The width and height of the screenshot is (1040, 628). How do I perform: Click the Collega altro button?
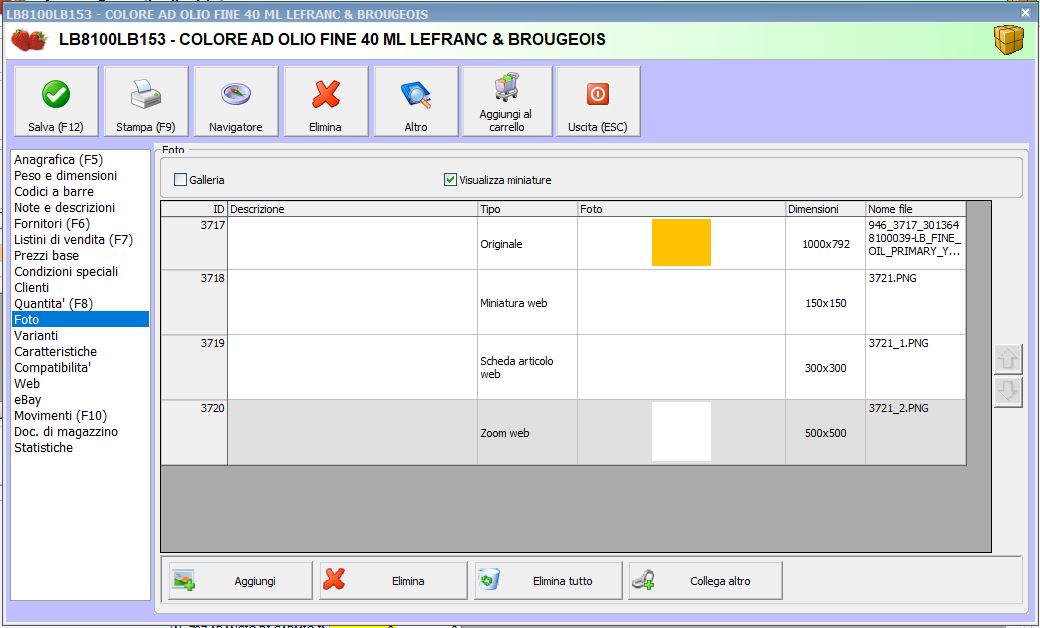(706, 581)
